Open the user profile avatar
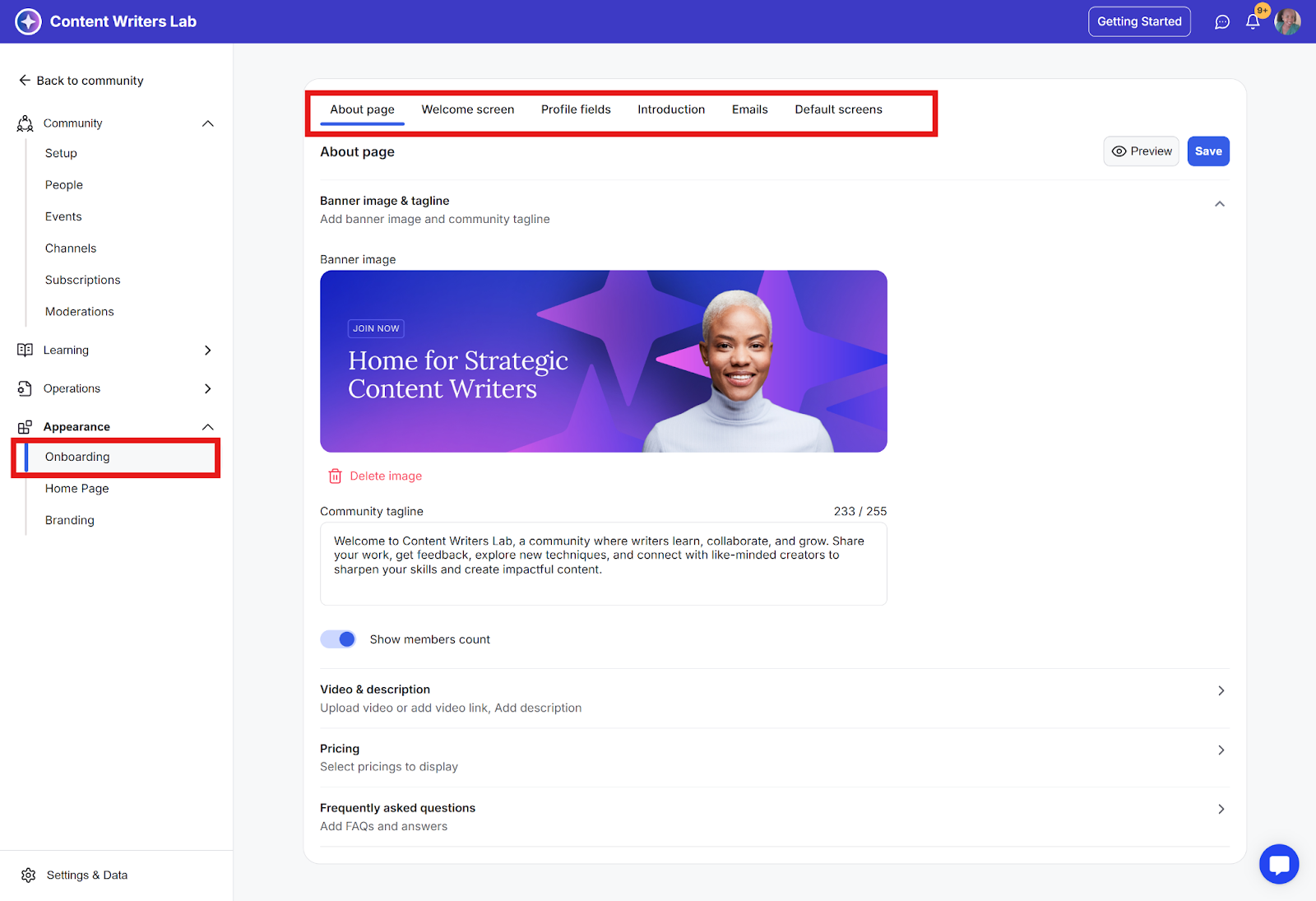 pyautogui.click(x=1287, y=22)
